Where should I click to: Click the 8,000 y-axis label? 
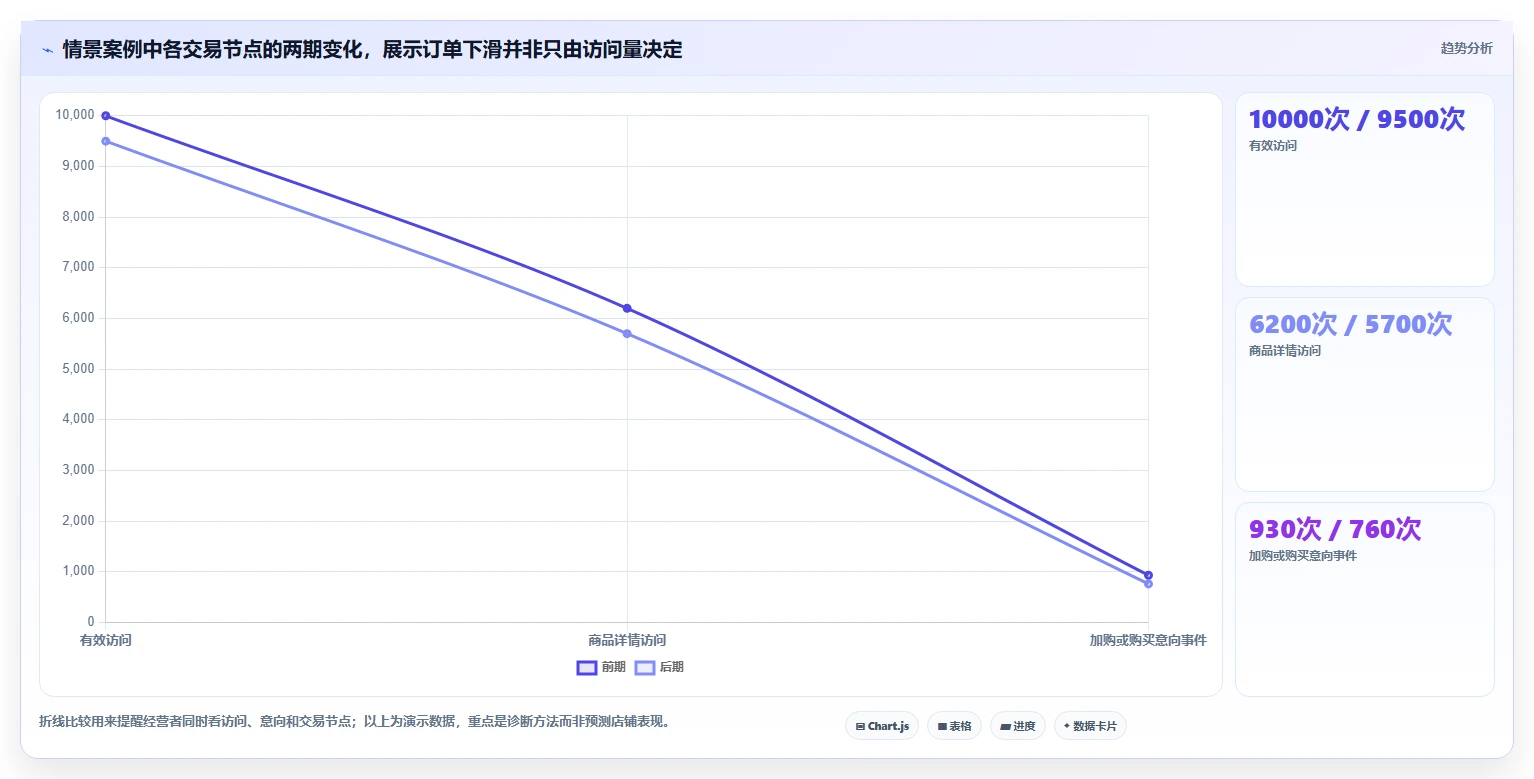[78, 217]
